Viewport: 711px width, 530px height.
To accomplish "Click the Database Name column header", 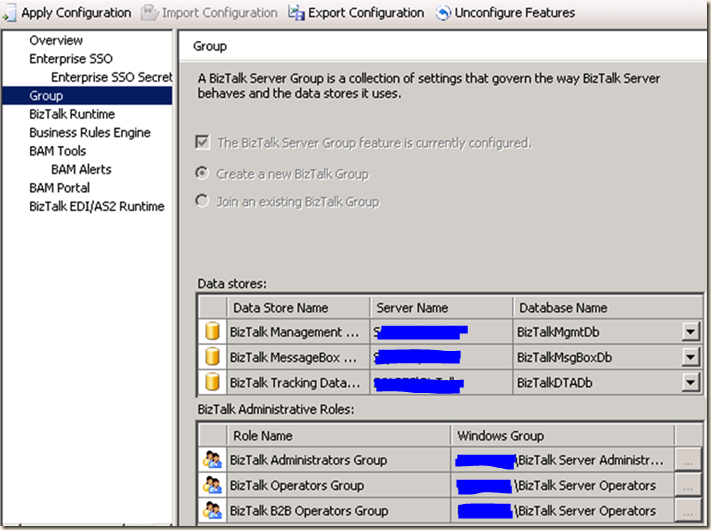I will (x=608, y=308).
